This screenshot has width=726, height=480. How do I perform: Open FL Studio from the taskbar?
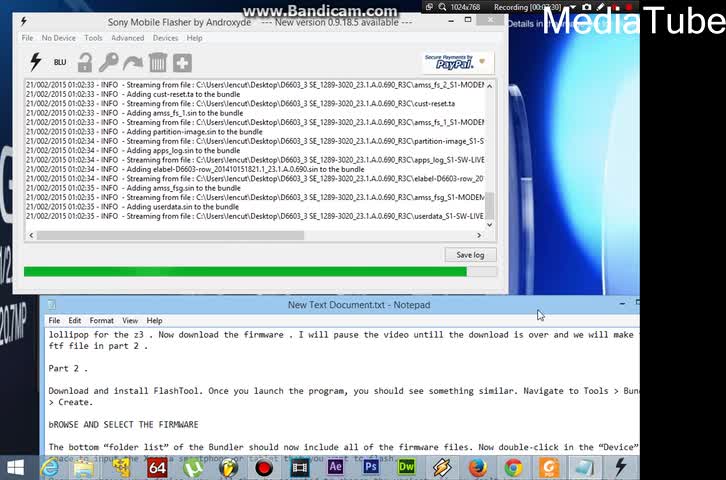point(228,468)
